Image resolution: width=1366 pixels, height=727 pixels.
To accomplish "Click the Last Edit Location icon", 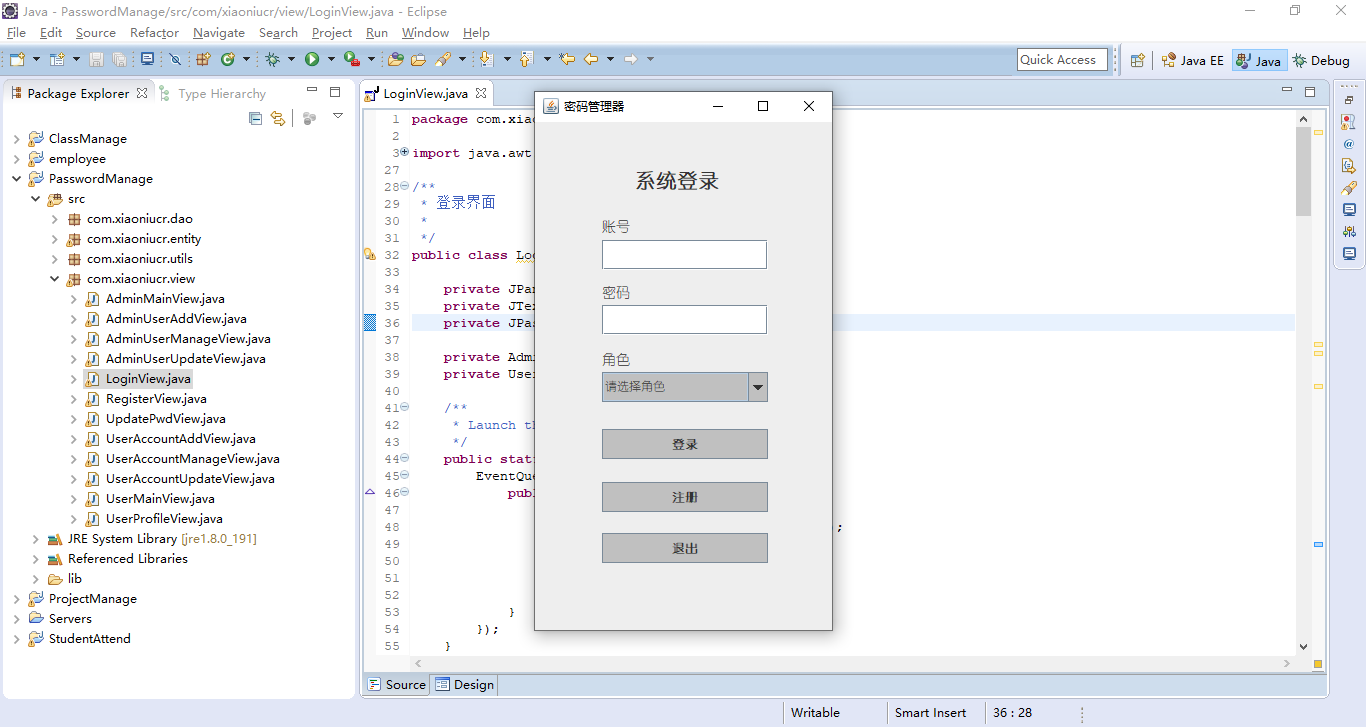I will 567,59.
